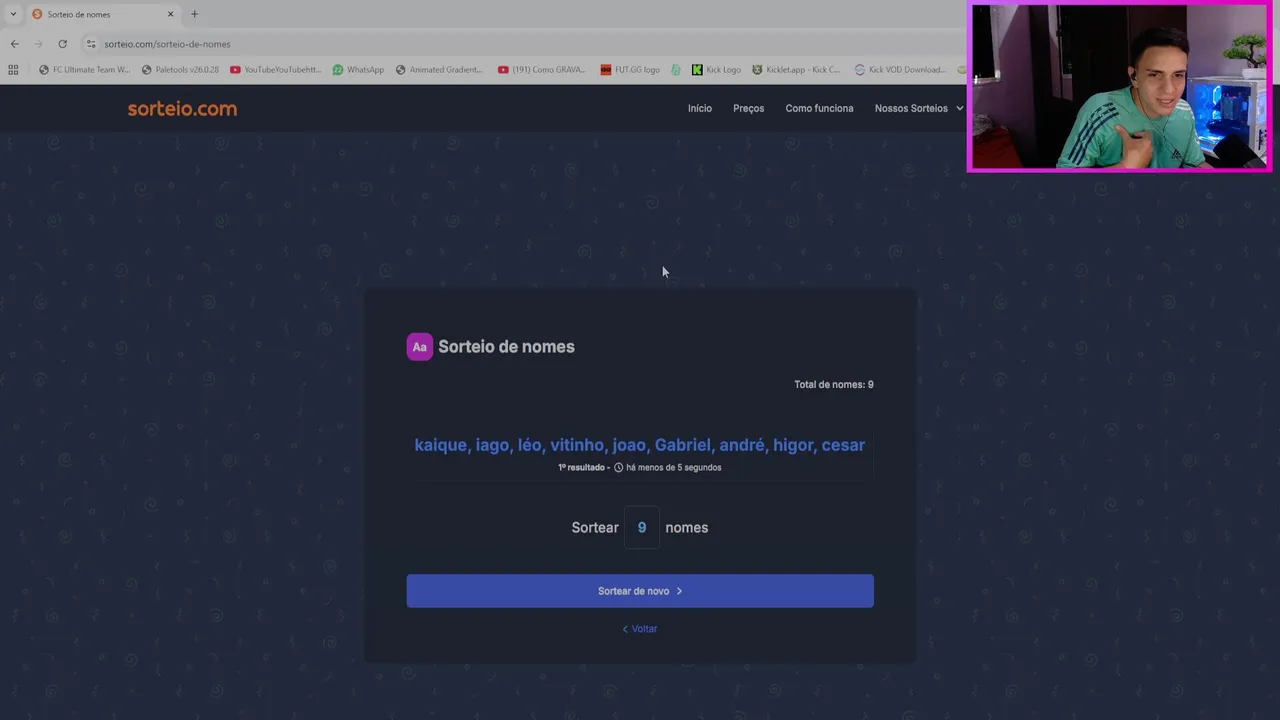This screenshot has width=1280, height=720.
Task: Click the browser back arrow
Action: pos(14,44)
